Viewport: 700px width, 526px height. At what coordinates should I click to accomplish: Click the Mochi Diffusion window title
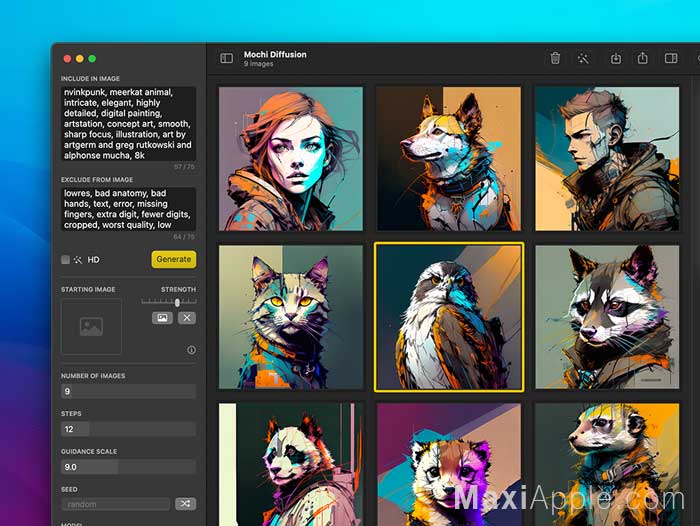tap(275, 54)
